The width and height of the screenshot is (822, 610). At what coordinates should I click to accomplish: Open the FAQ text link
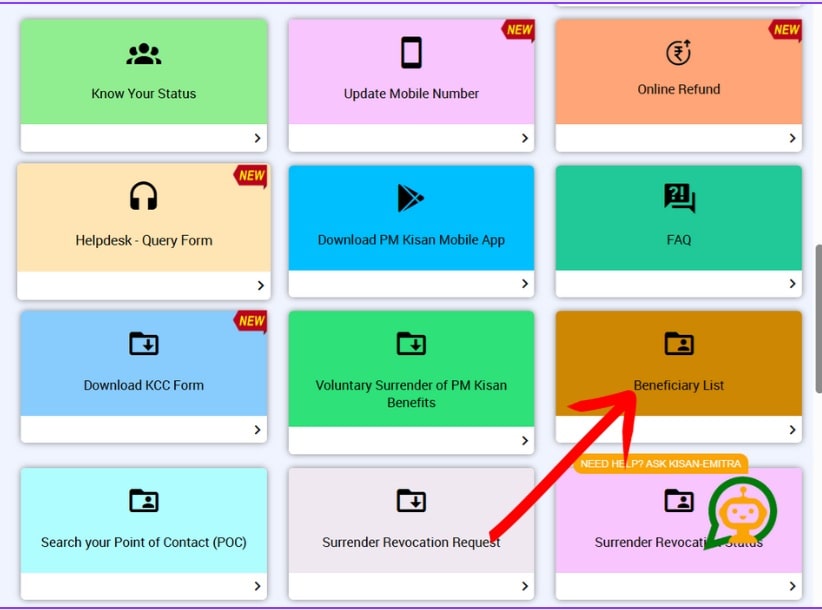click(x=679, y=240)
